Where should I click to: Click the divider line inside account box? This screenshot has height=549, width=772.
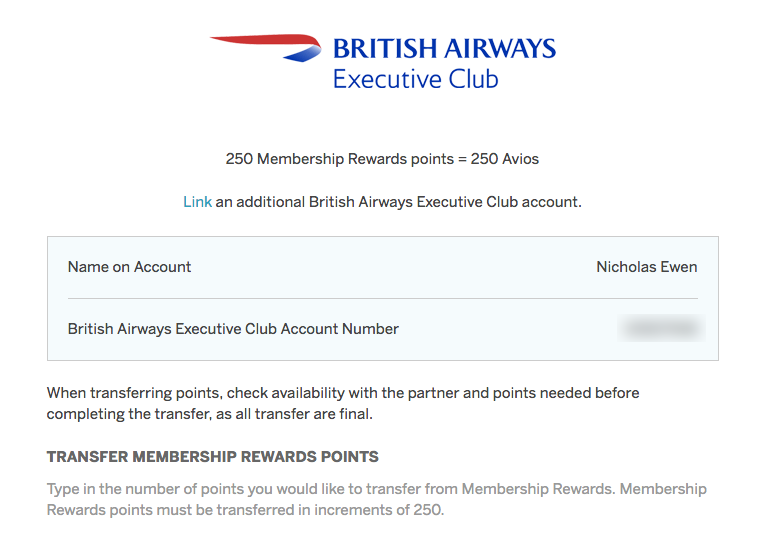click(x=382, y=298)
